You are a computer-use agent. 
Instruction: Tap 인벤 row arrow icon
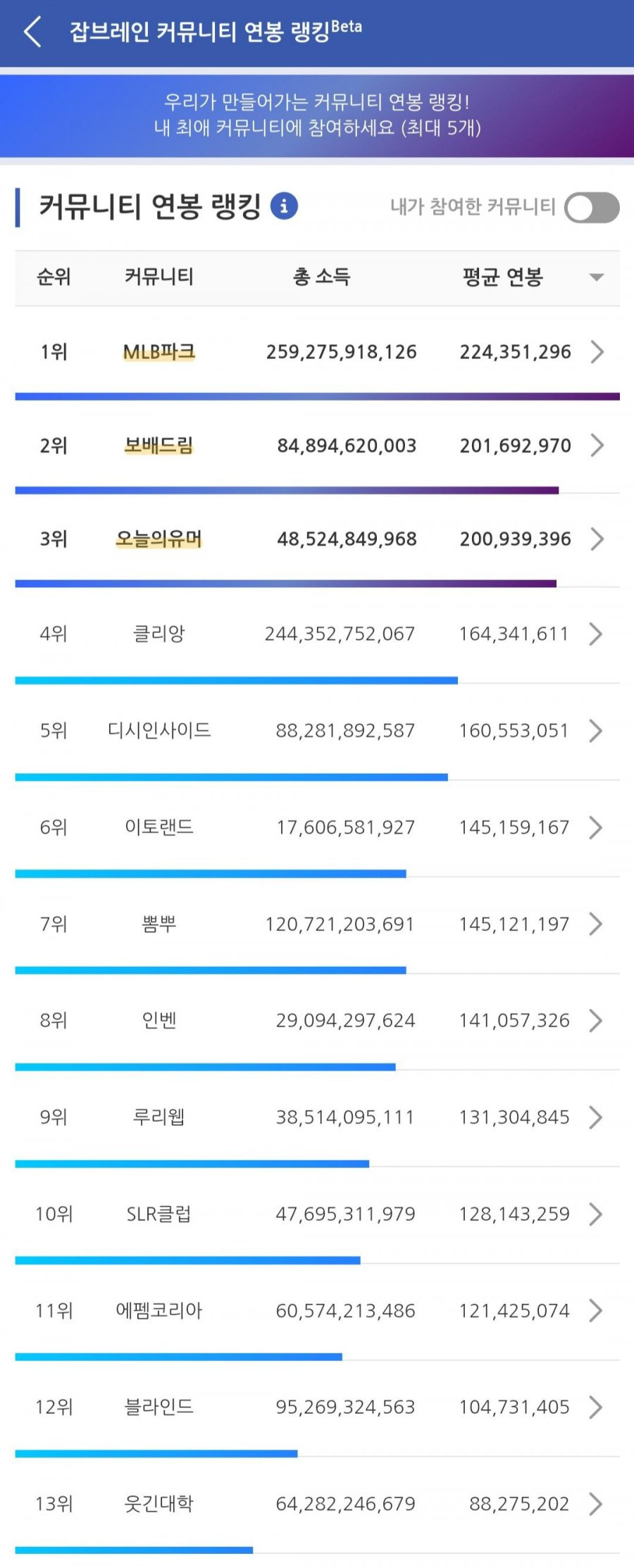595,1020
